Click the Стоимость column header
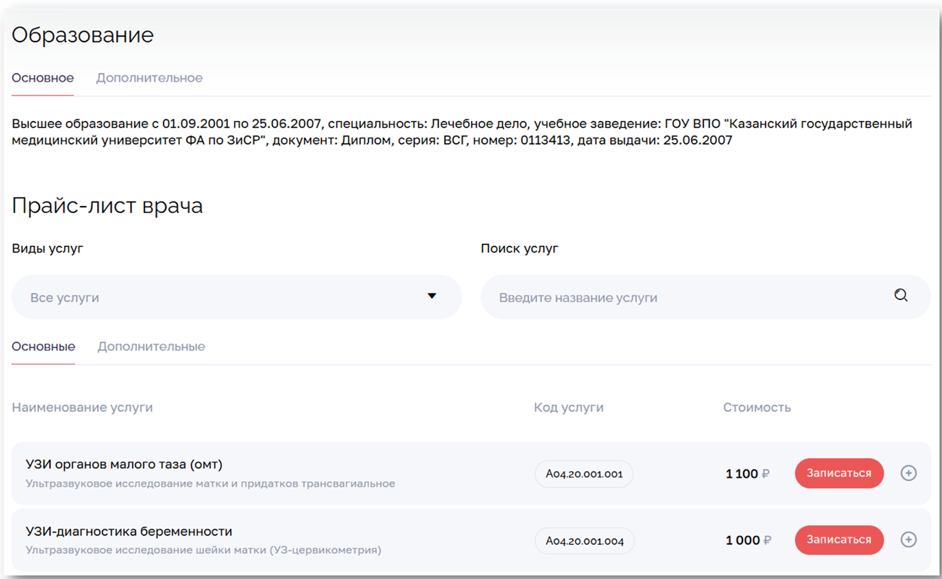Viewport: 942px width, 579px height. 756,407
